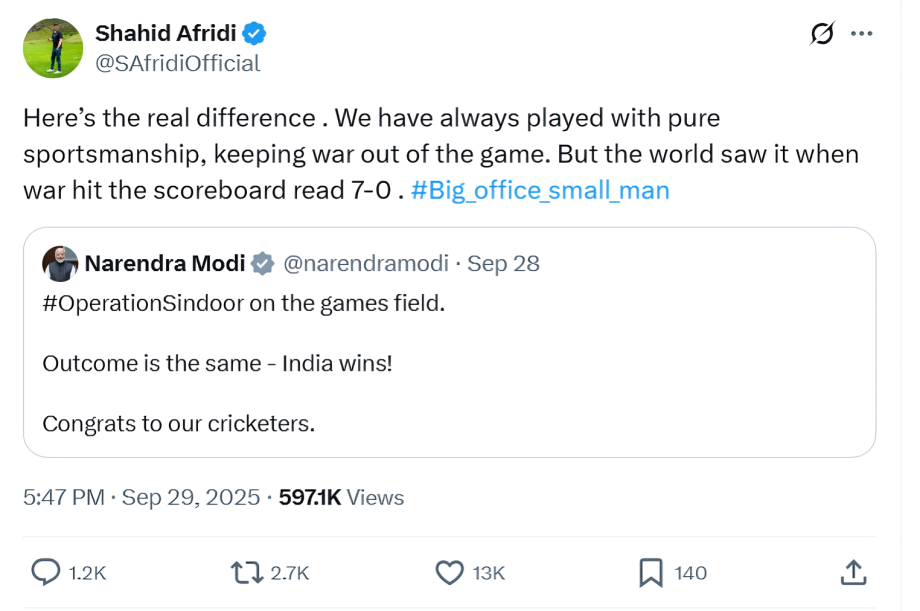Repost this tweet via retweet icon
The width and height of the screenshot is (920, 611).
click(243, 572)
